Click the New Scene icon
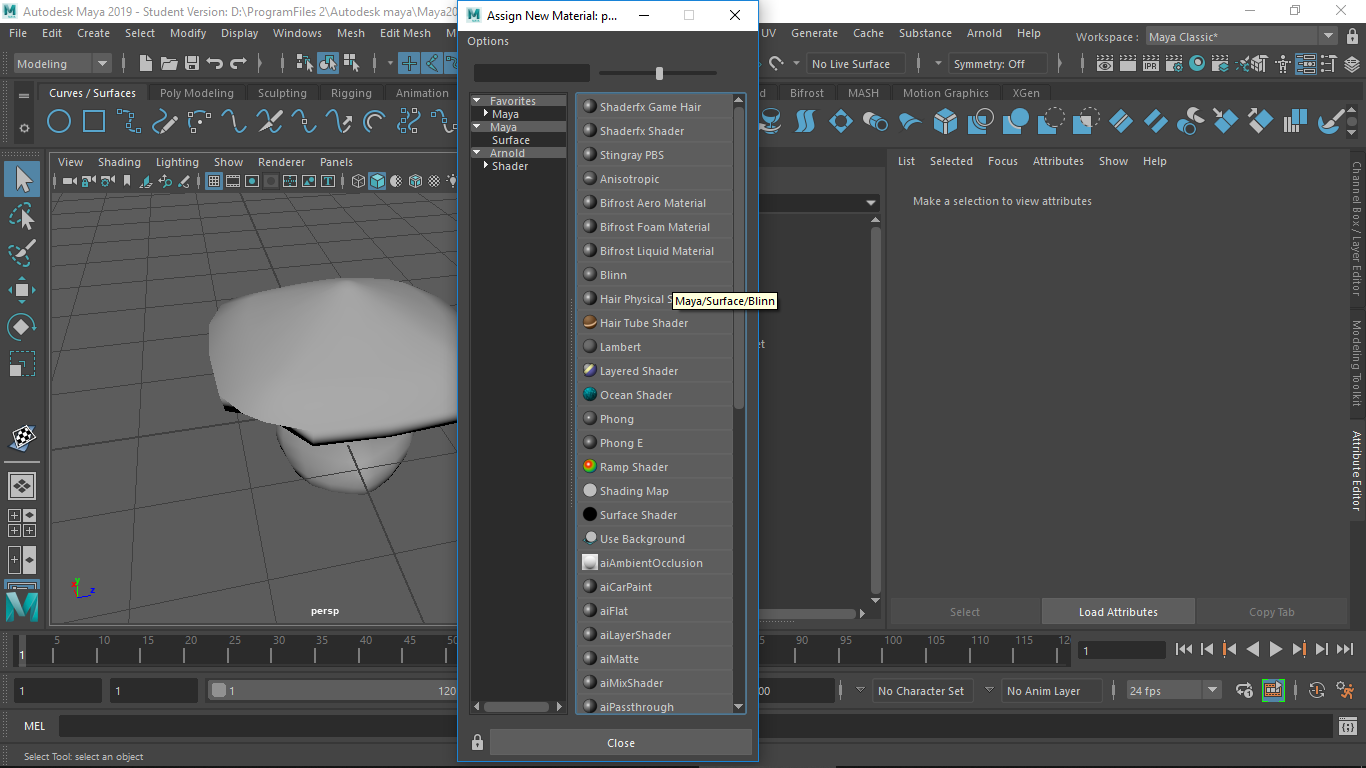 coord(146,63)
